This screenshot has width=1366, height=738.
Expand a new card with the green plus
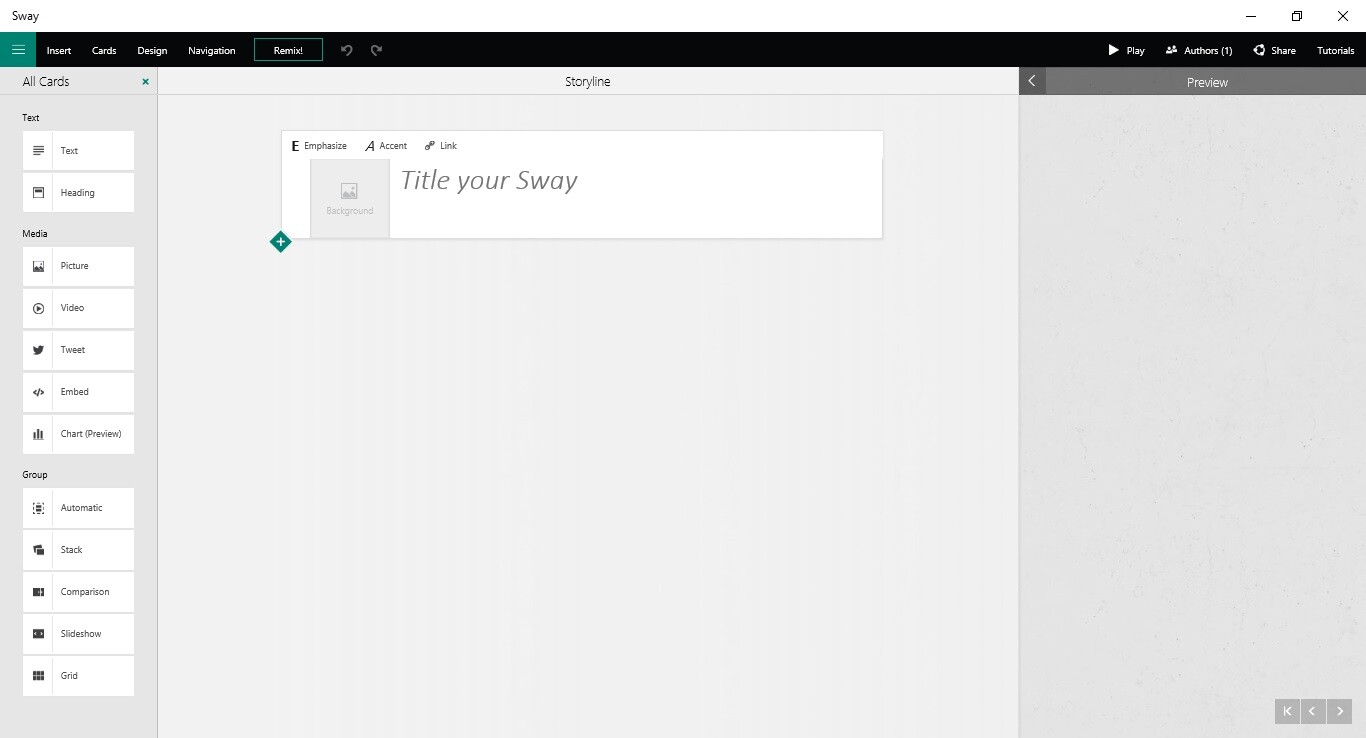(281, 241)
